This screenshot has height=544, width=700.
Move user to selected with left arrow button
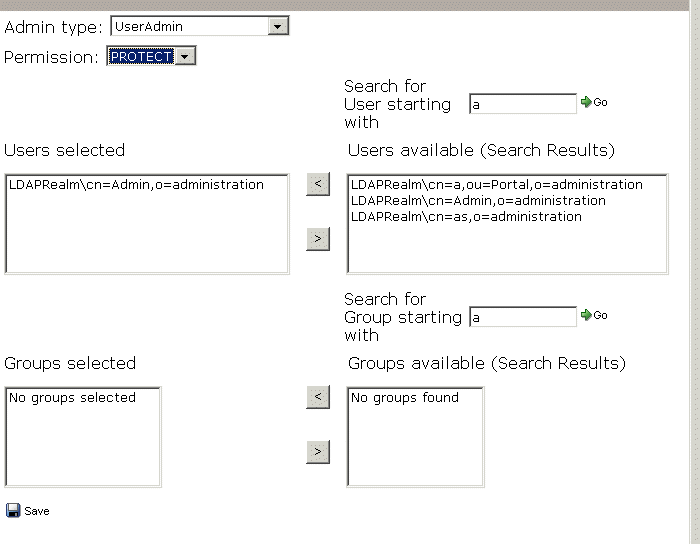317,185
